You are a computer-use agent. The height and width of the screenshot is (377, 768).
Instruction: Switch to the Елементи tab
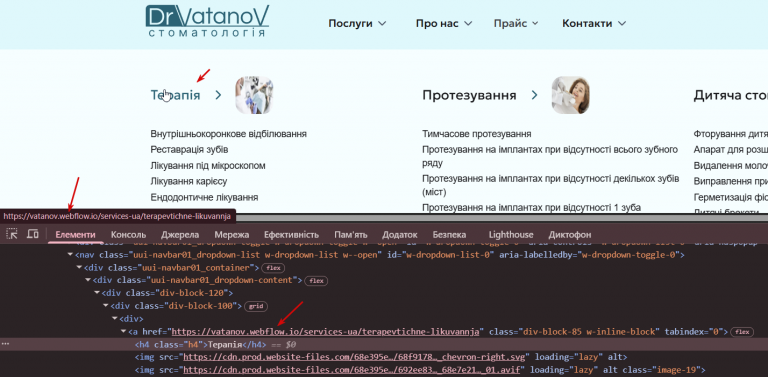point(75,235)
